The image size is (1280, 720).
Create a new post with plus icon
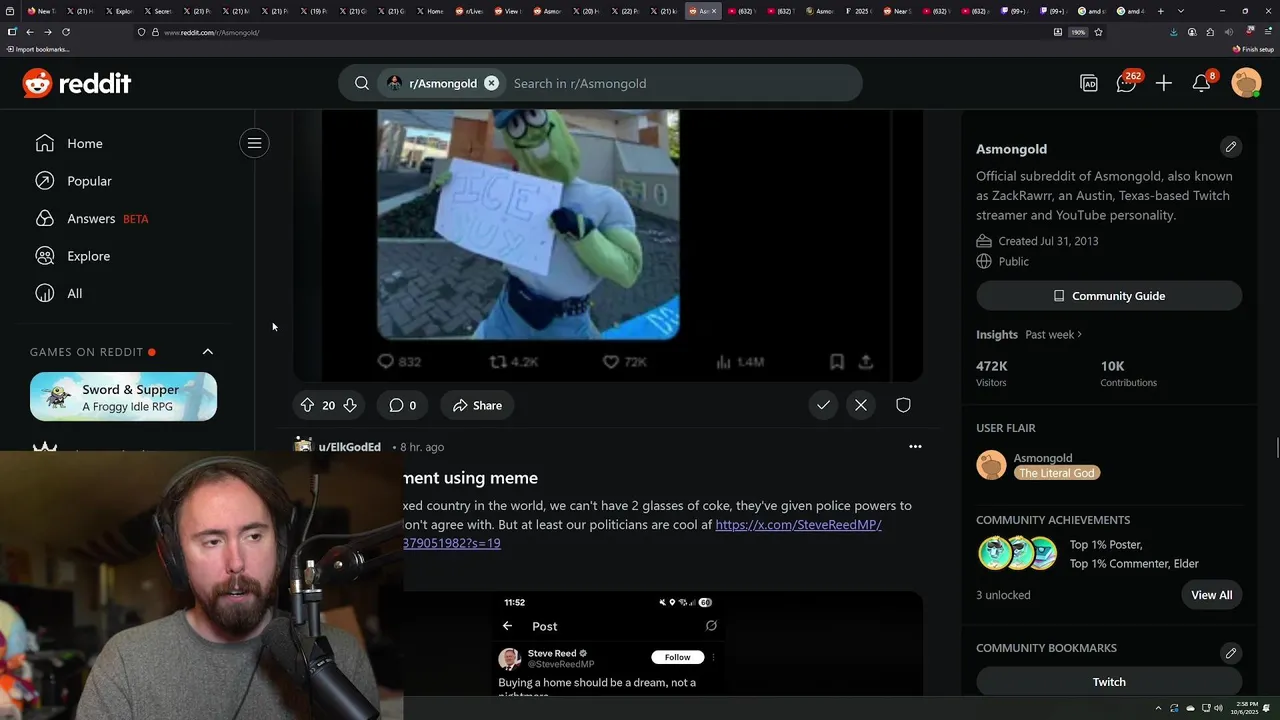click(x=1164, y=84)
